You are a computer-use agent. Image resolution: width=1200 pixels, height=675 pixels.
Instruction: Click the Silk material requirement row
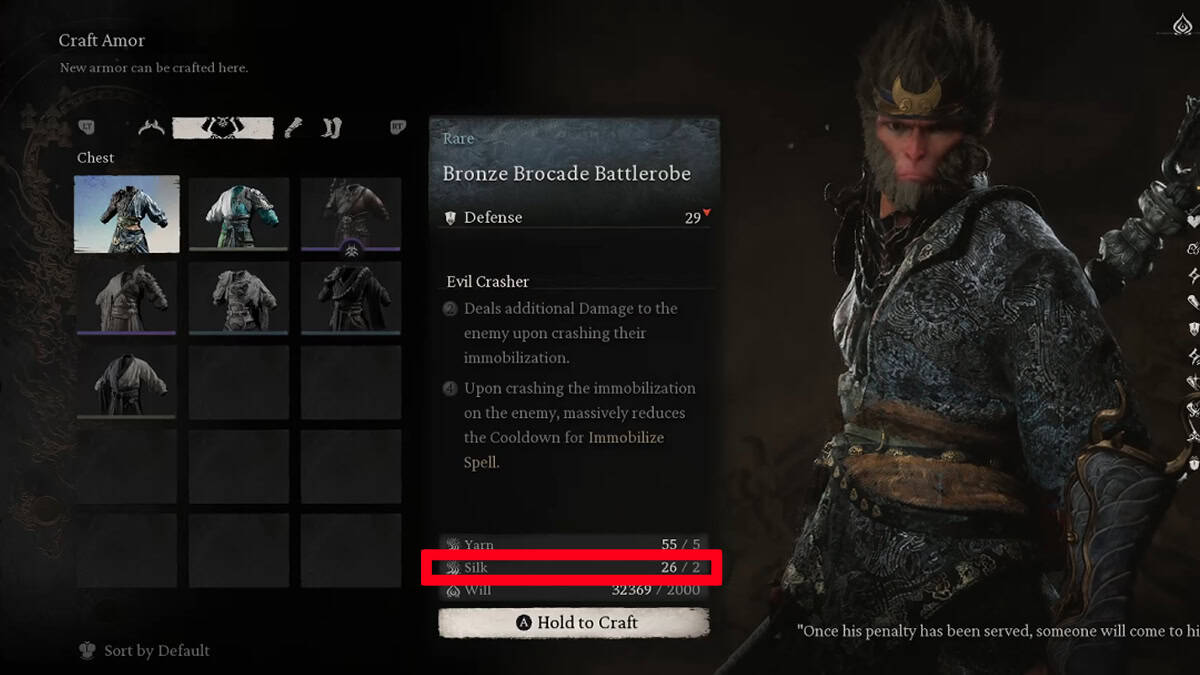(573, 567)
